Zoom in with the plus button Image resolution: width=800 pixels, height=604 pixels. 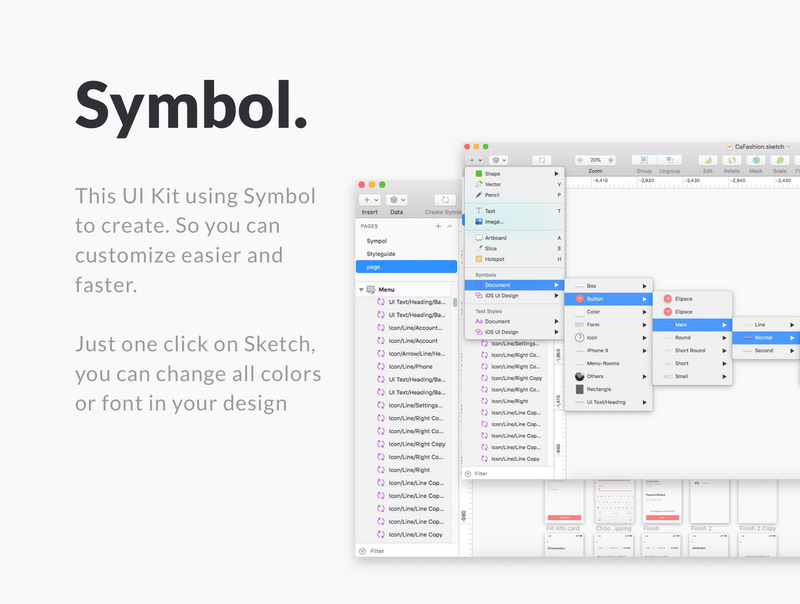tap(610, 160)
